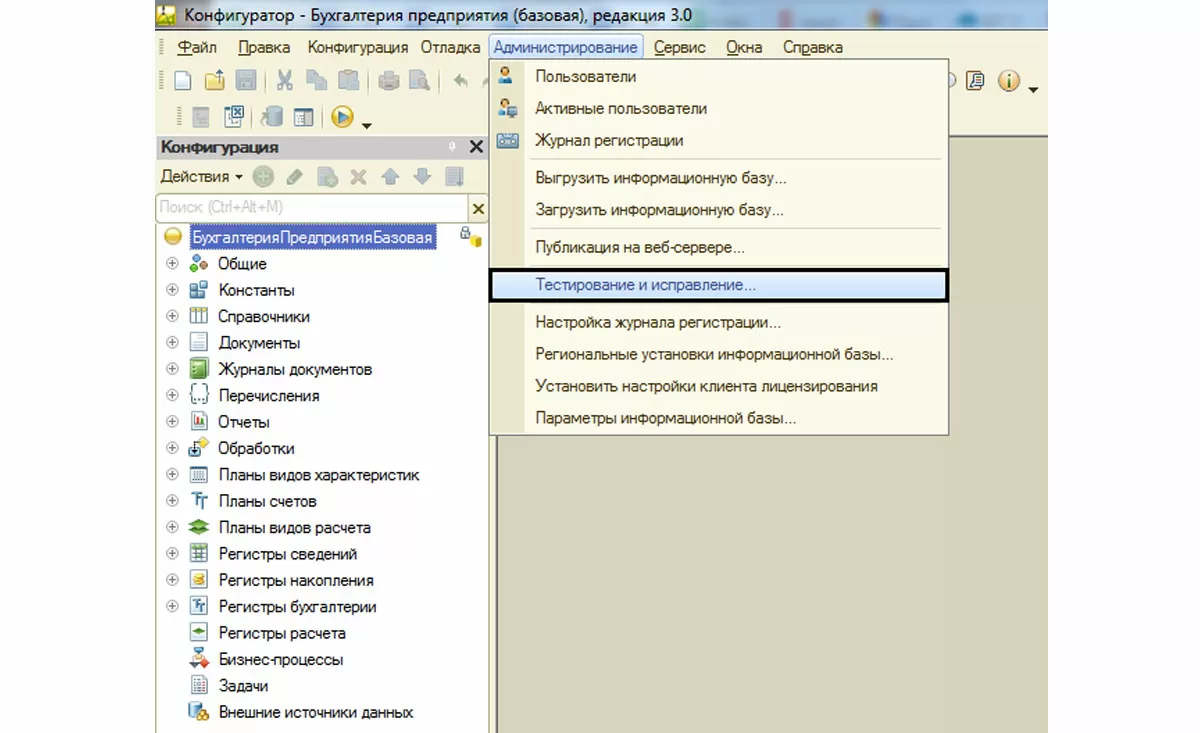Click the Поиск search field
This screenshot has width=1200, height=733.
click(x=311, y=207)
